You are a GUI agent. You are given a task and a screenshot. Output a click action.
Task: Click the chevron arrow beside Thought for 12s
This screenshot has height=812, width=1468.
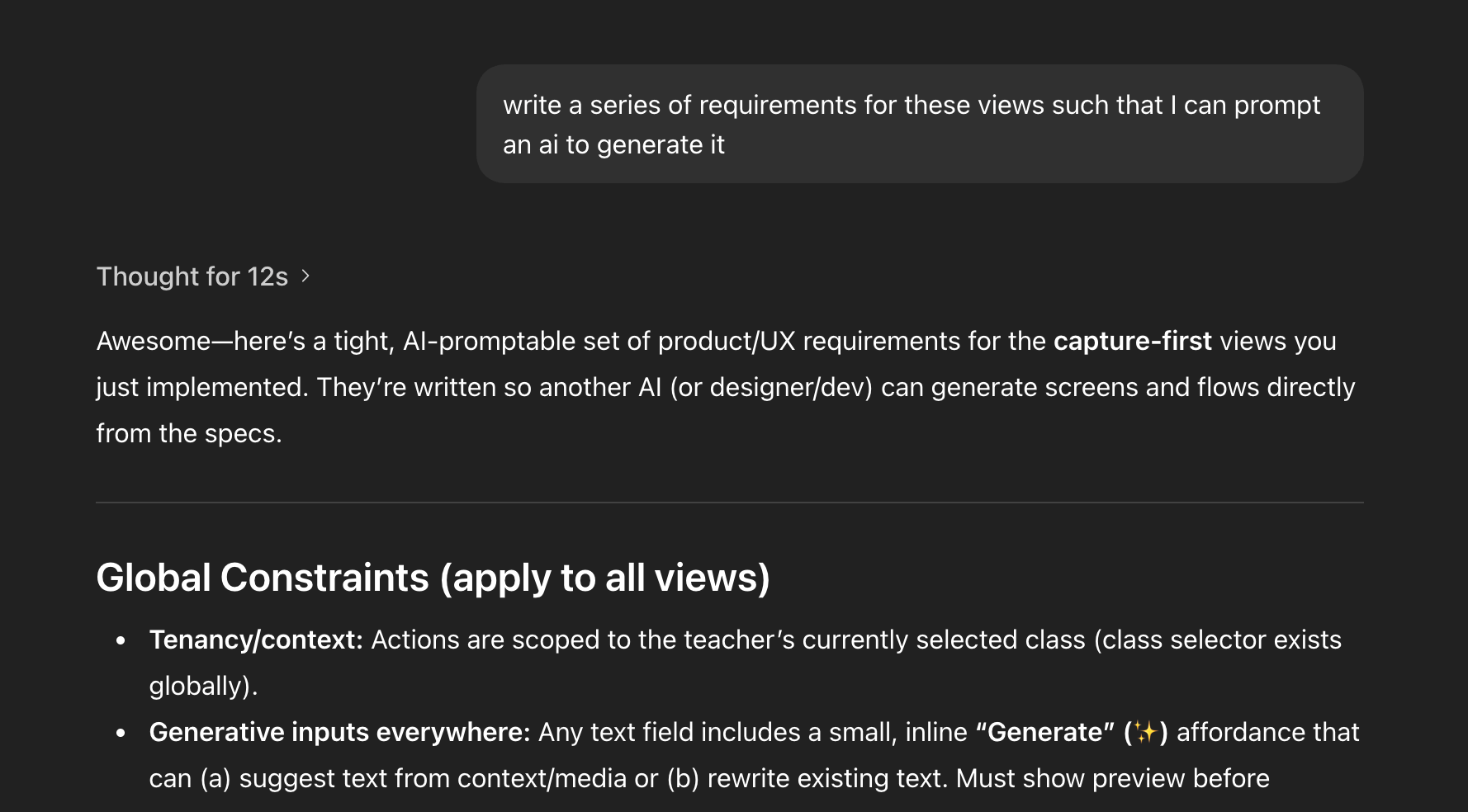coord(305,276)
